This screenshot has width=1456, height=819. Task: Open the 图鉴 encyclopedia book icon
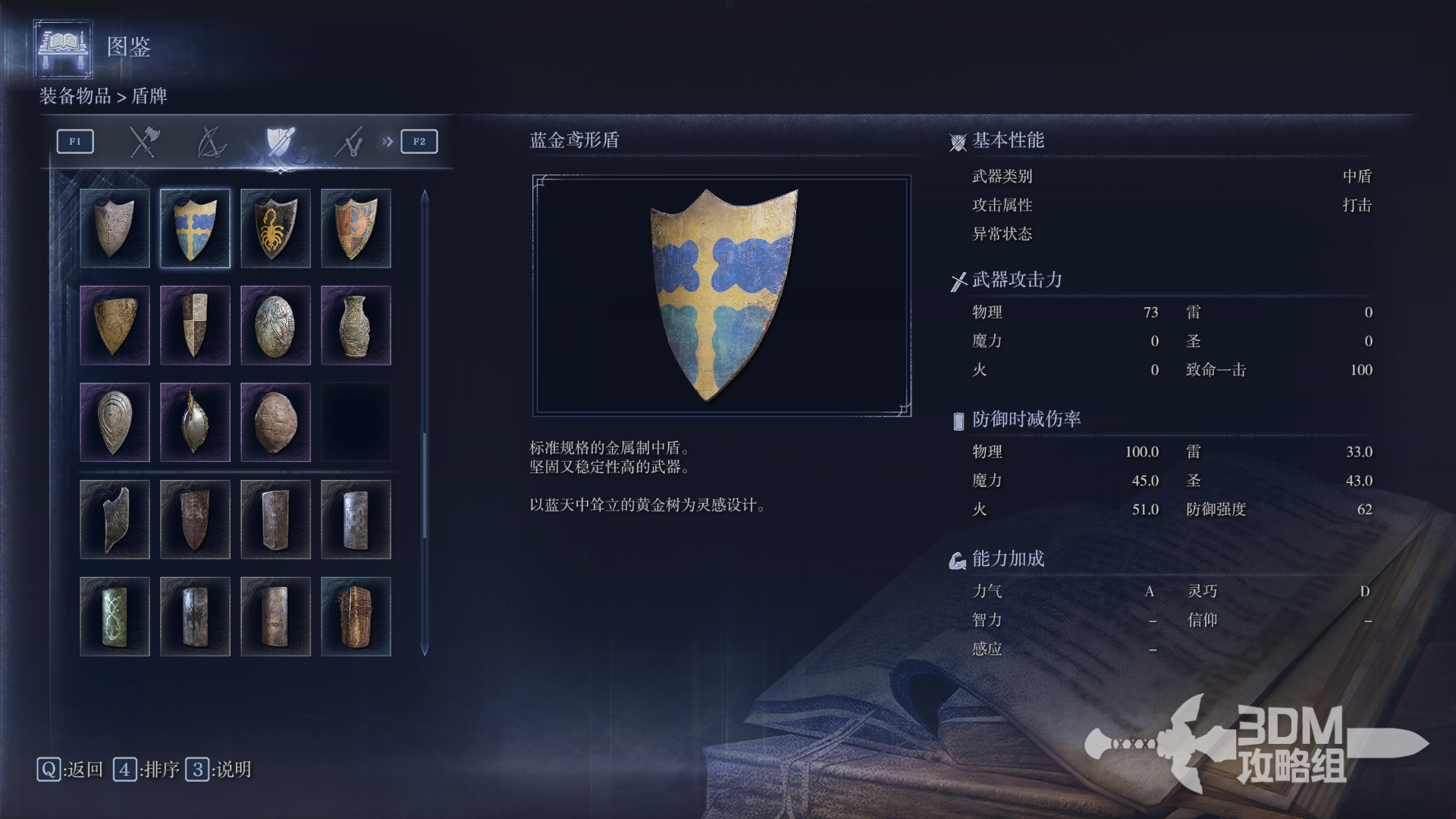point(64,49)
